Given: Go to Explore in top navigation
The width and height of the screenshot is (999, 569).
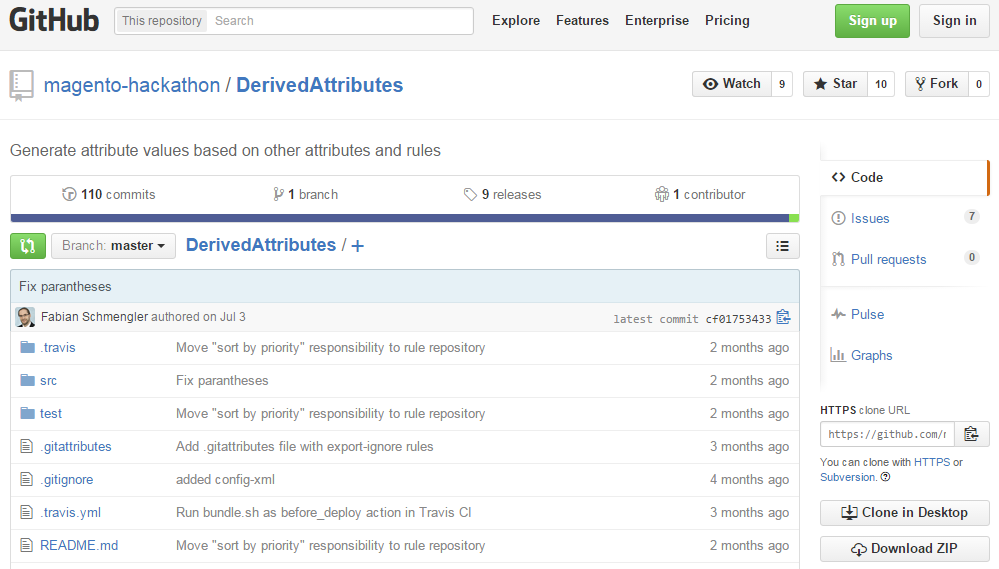Looking at the screenshot, I should [516, 20].
